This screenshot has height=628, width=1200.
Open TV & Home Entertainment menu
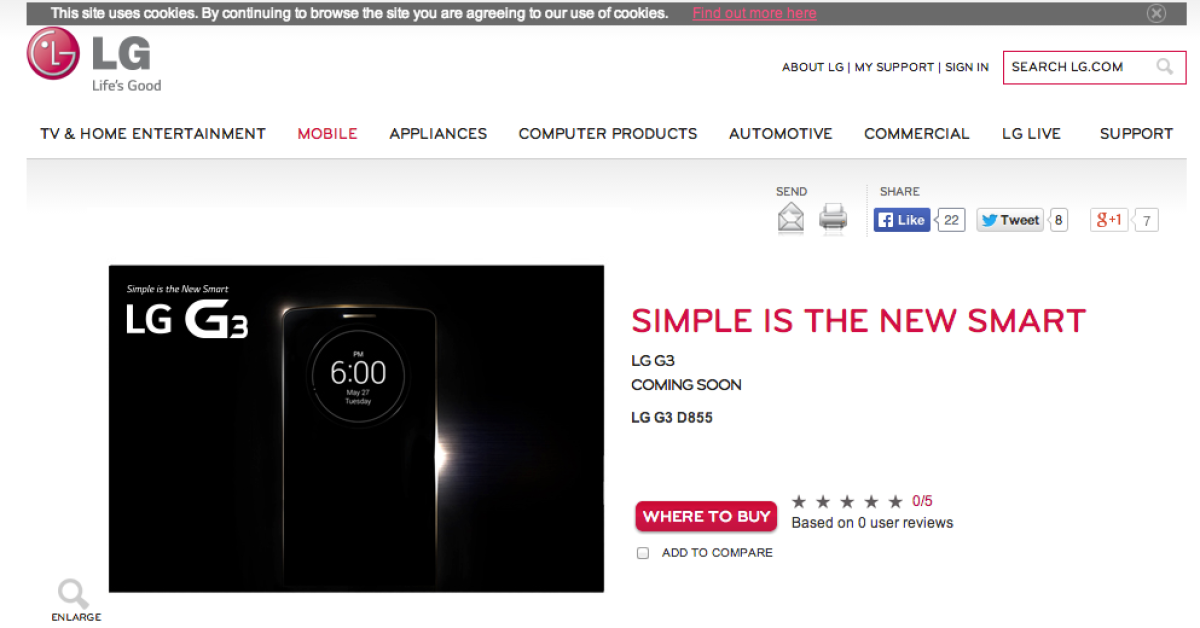153,133
